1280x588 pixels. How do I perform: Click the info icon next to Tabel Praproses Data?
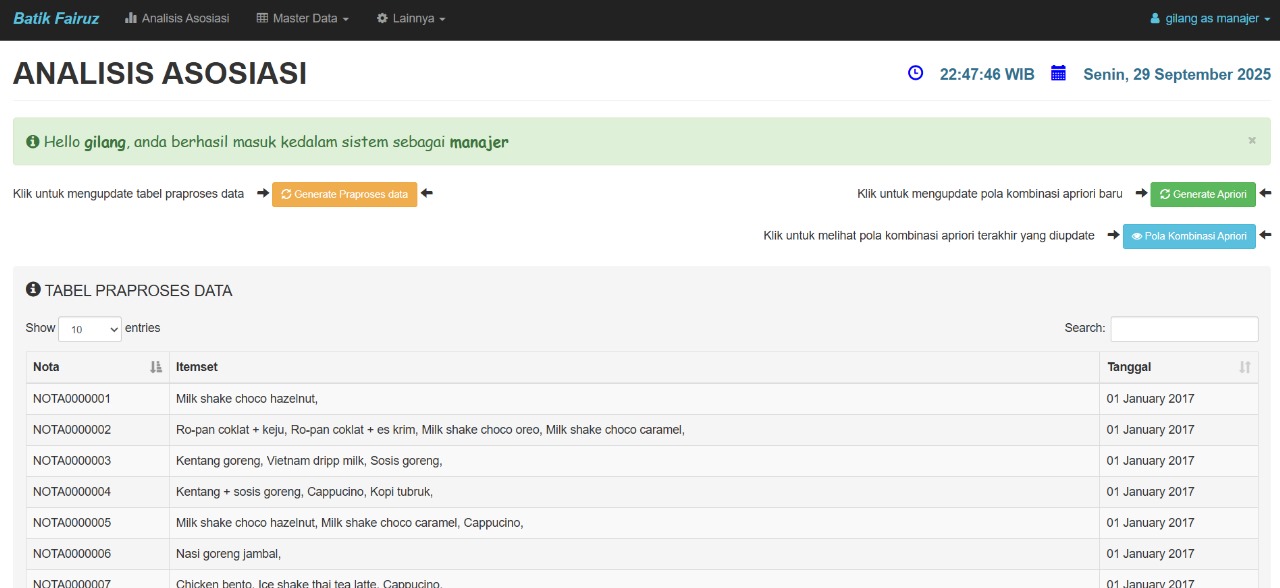click(33, 290)
